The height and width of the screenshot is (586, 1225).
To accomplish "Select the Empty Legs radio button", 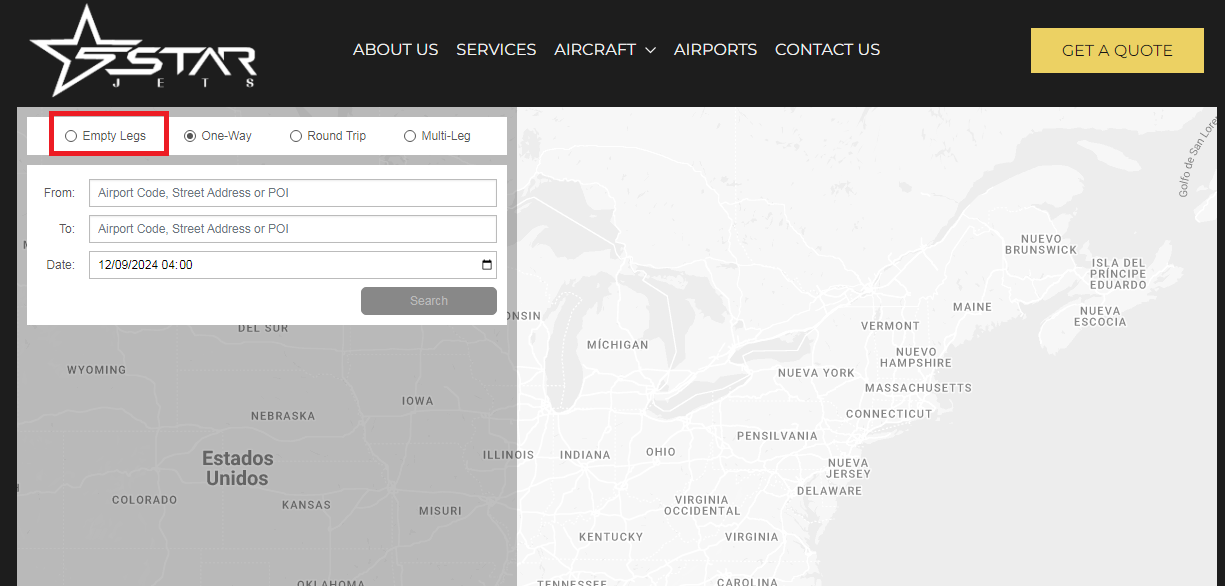I will (70, 135).
